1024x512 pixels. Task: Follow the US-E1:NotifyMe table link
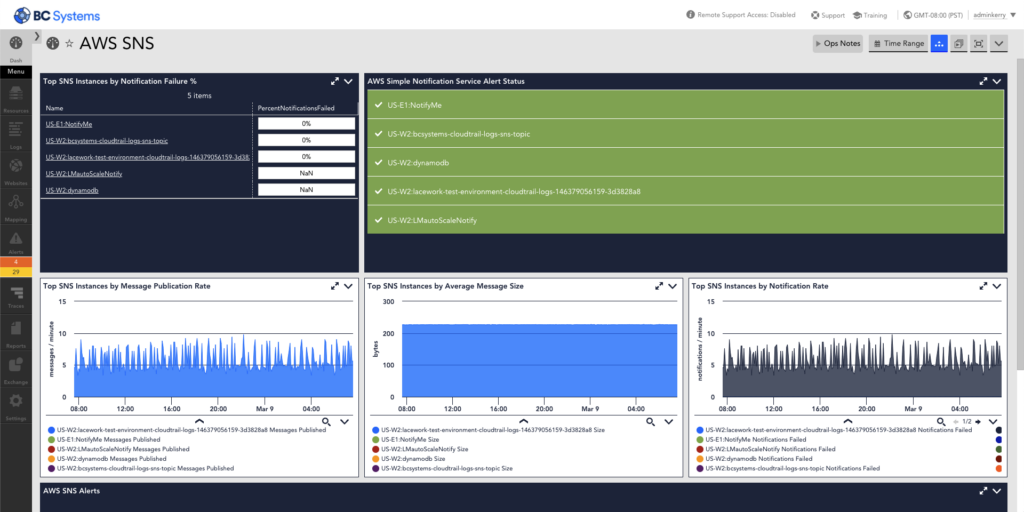[69, 123]
